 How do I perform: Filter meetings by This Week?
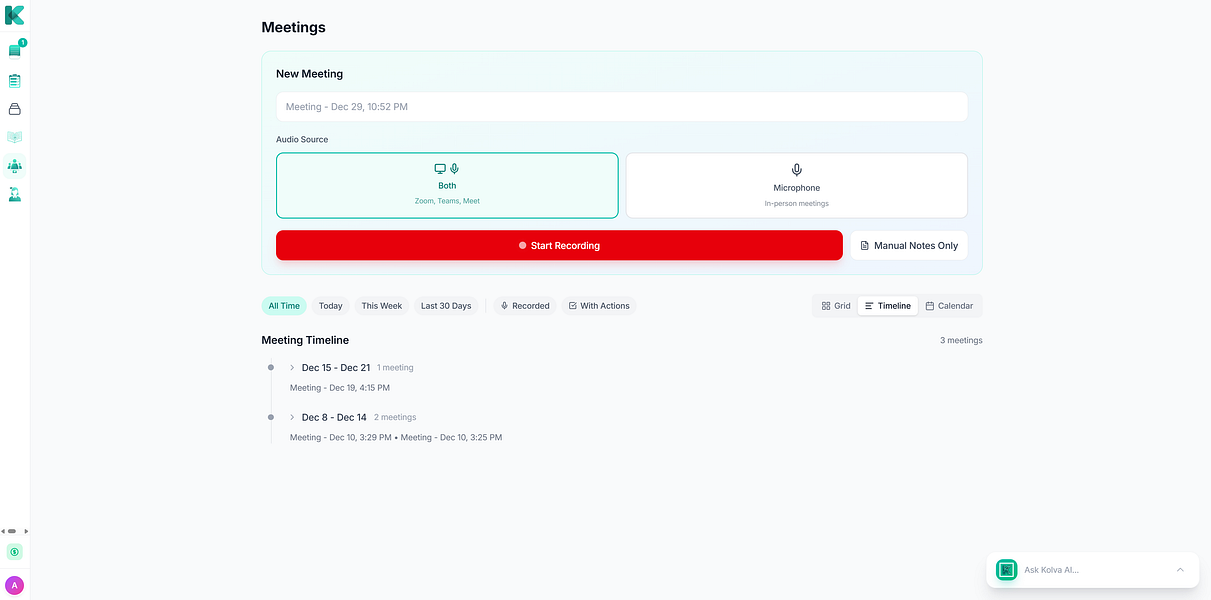pos(382,306)
